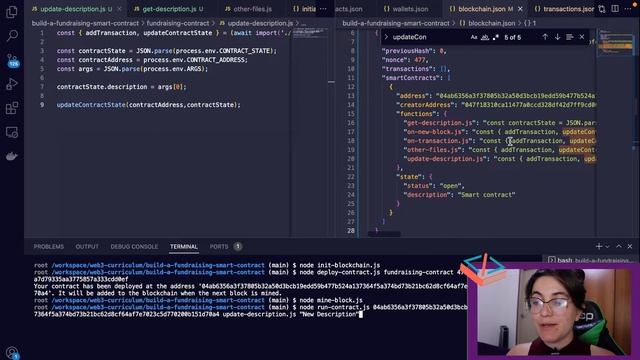Open the new terminal launch profile dropdown

coord(607,247)
